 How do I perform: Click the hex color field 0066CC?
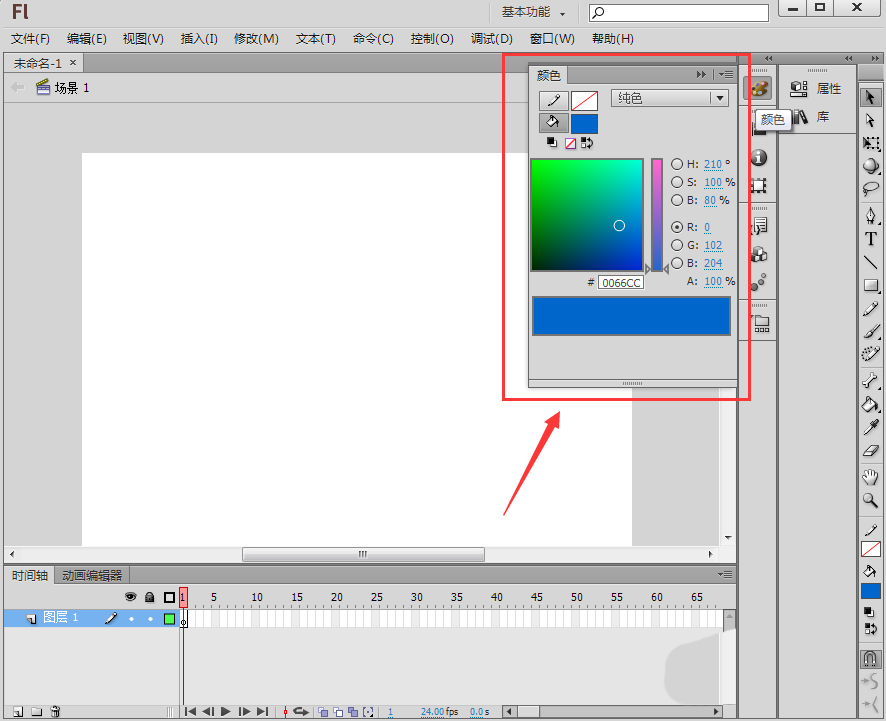coord(621,283)
